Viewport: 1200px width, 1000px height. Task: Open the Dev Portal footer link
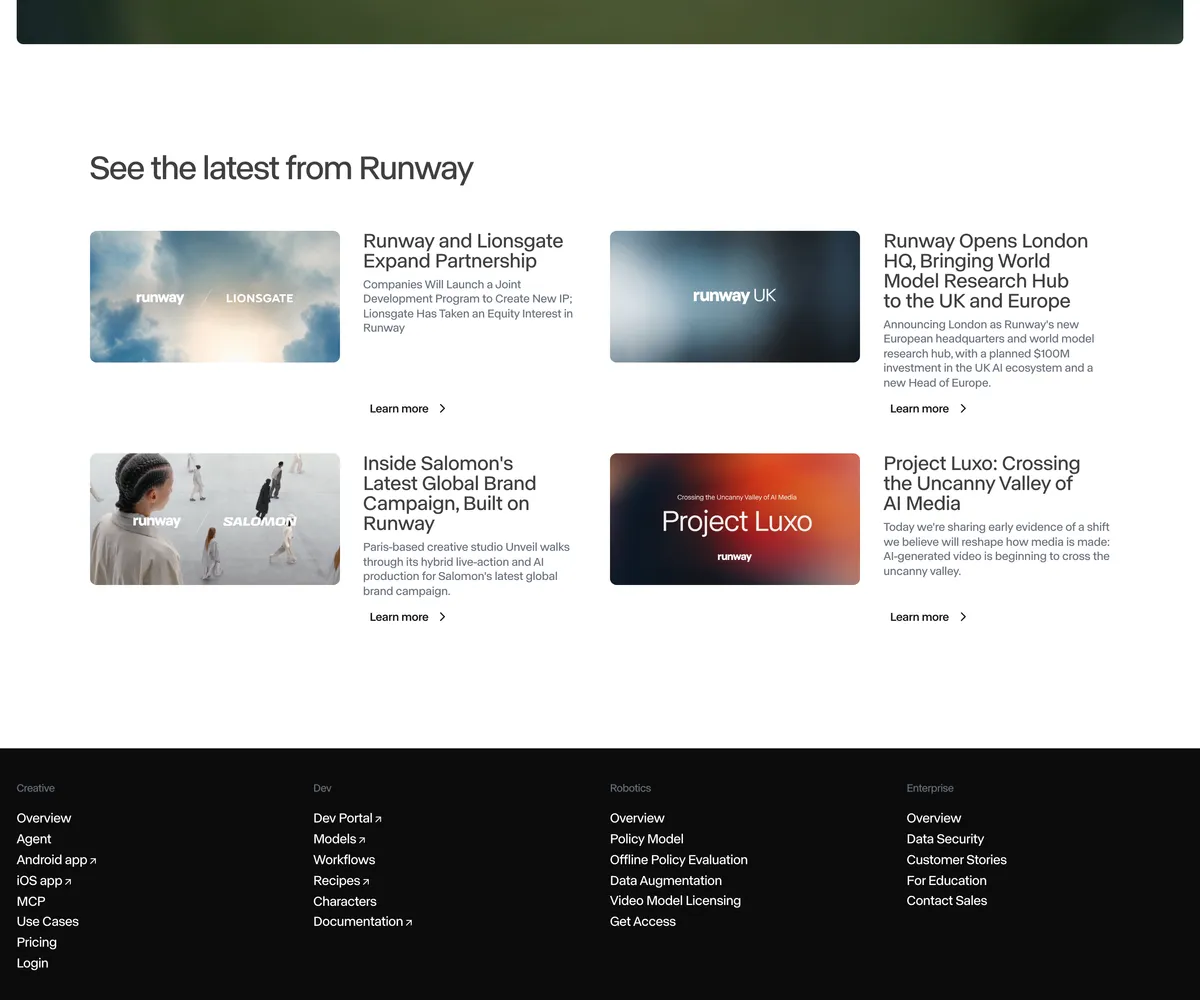pyautogui.click(x=348, y=818)
